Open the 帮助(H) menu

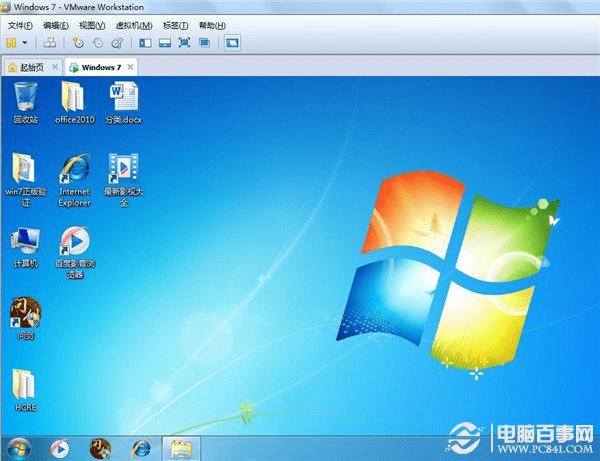click(x=212, y=25)
